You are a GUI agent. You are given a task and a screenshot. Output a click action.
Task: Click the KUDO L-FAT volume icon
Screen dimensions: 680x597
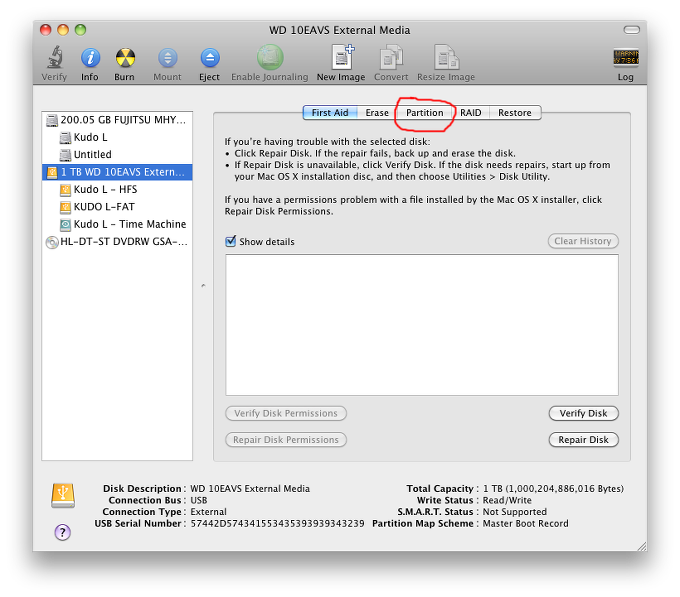tap(65, 207)
